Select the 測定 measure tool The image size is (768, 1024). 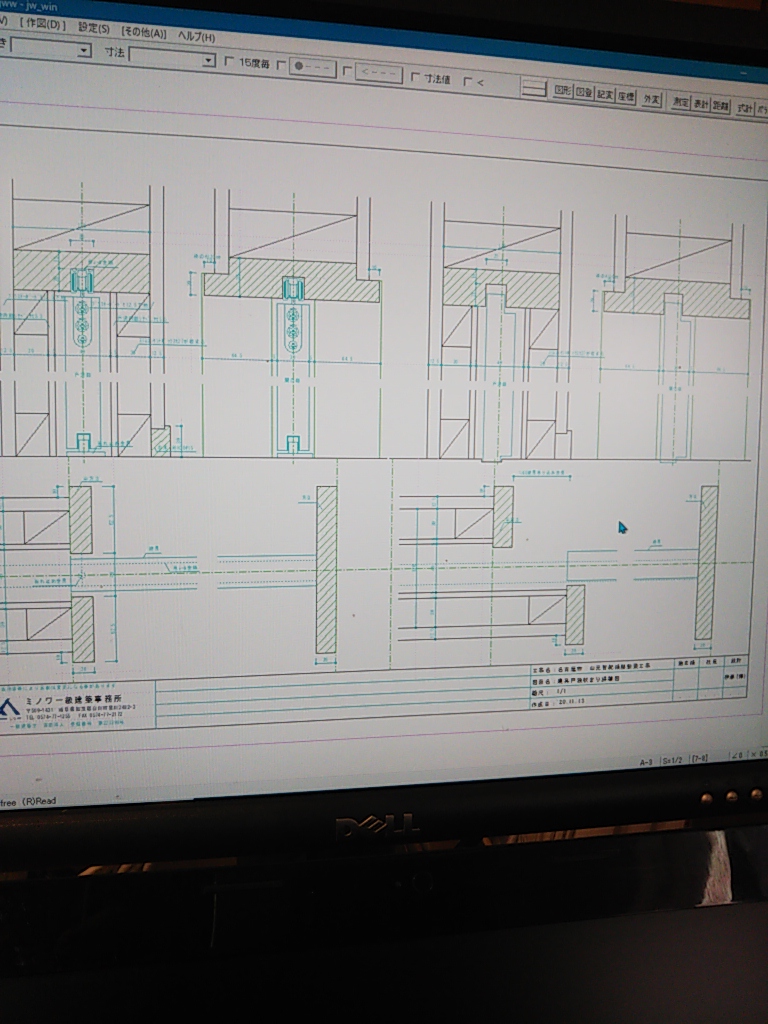click(680, 101)
